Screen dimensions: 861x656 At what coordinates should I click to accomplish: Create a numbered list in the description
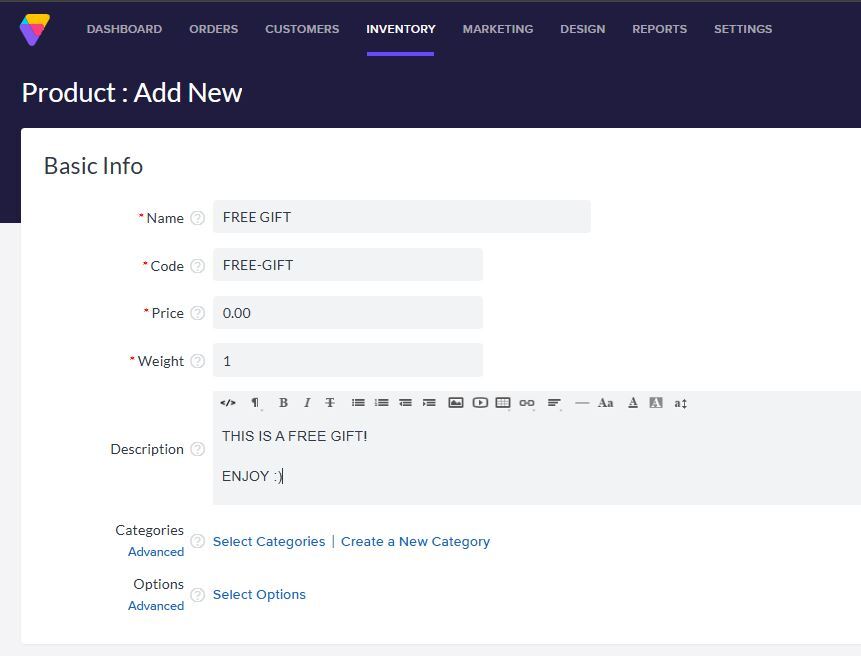click(381, 403)
